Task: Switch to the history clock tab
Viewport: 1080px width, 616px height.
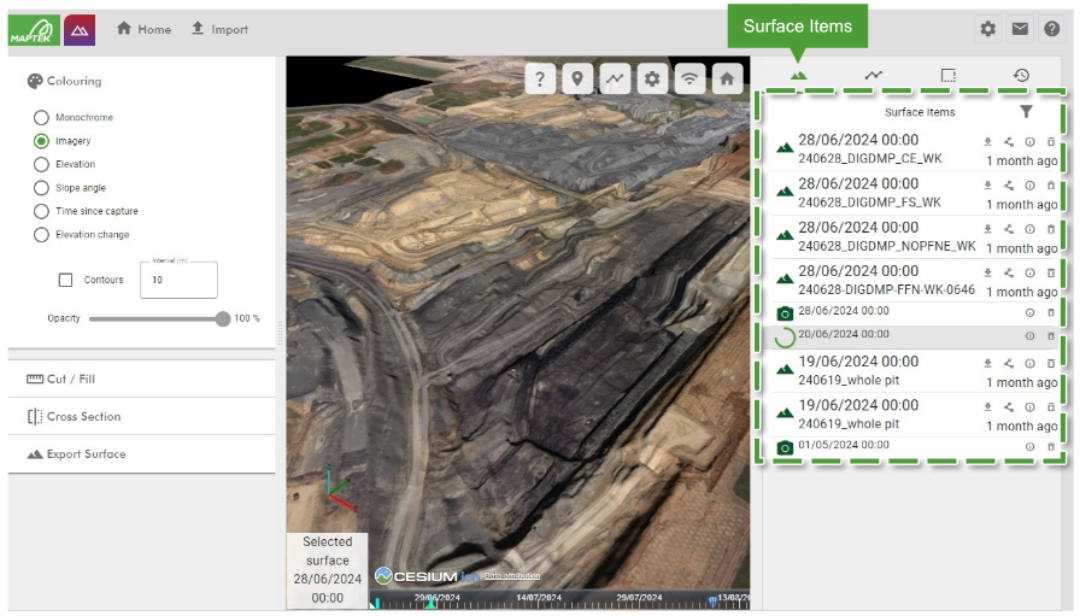Action: tap(1021, 75)
